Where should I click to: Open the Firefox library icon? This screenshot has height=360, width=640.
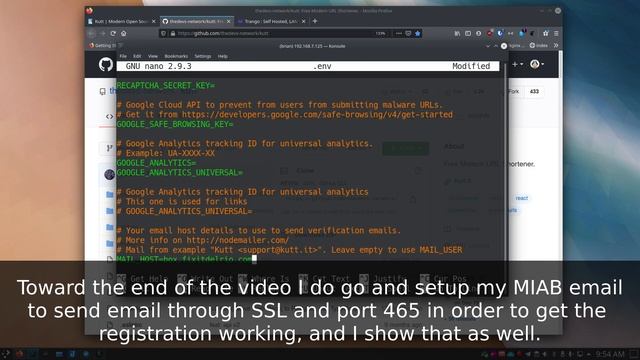click(x=457, y=33)
